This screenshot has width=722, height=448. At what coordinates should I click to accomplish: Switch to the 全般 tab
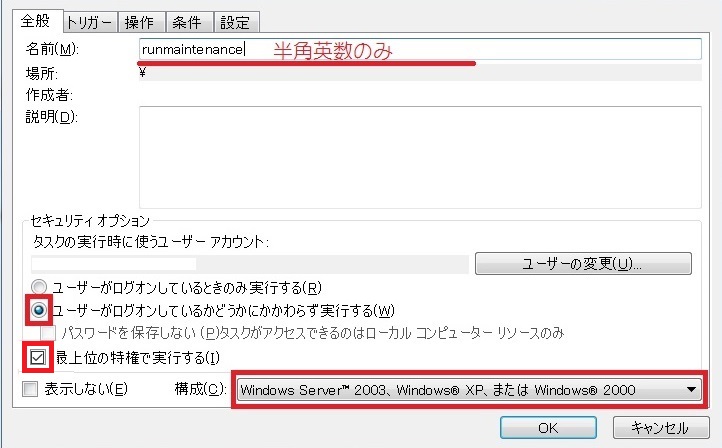tap(36, 21)
